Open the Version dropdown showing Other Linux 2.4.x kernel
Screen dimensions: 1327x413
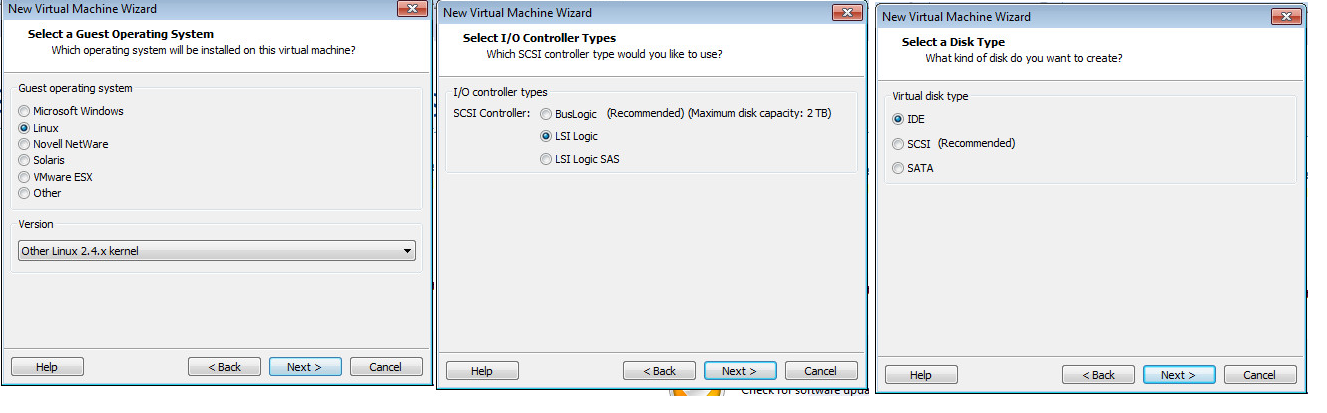pyautogui.click(x=217, y=251)
